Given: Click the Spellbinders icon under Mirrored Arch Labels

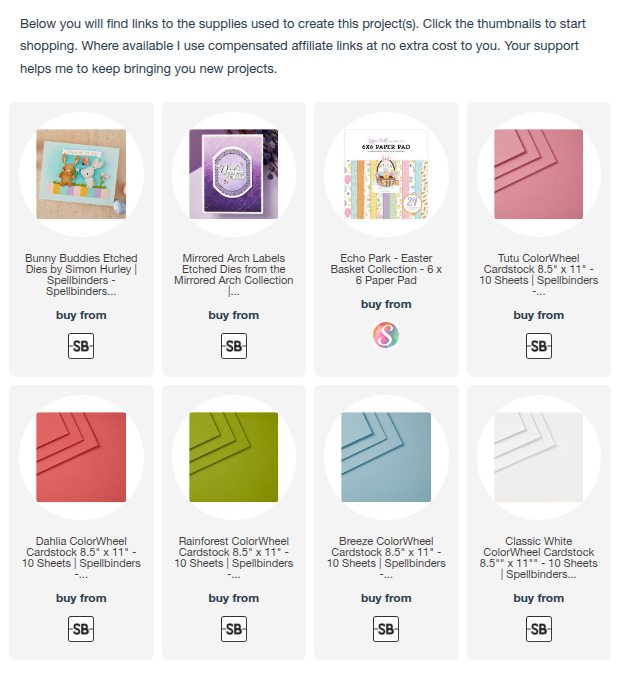Looking at the screenshot, I should tap(234, 346).
